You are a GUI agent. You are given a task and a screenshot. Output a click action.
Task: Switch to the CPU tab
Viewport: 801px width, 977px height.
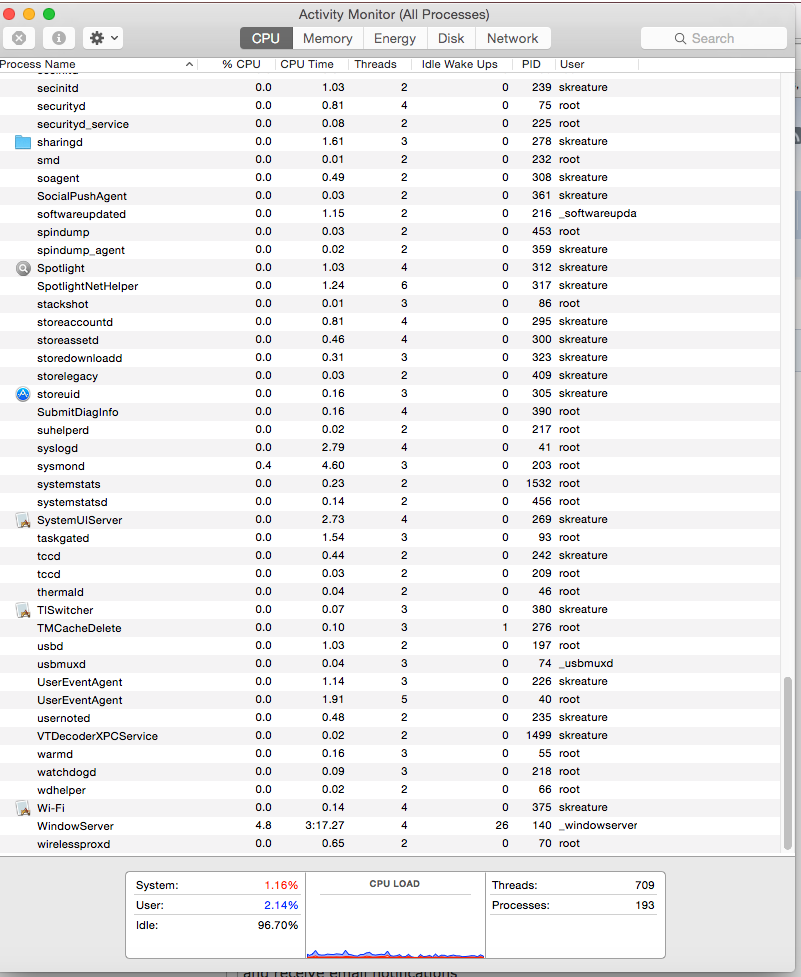266,38
